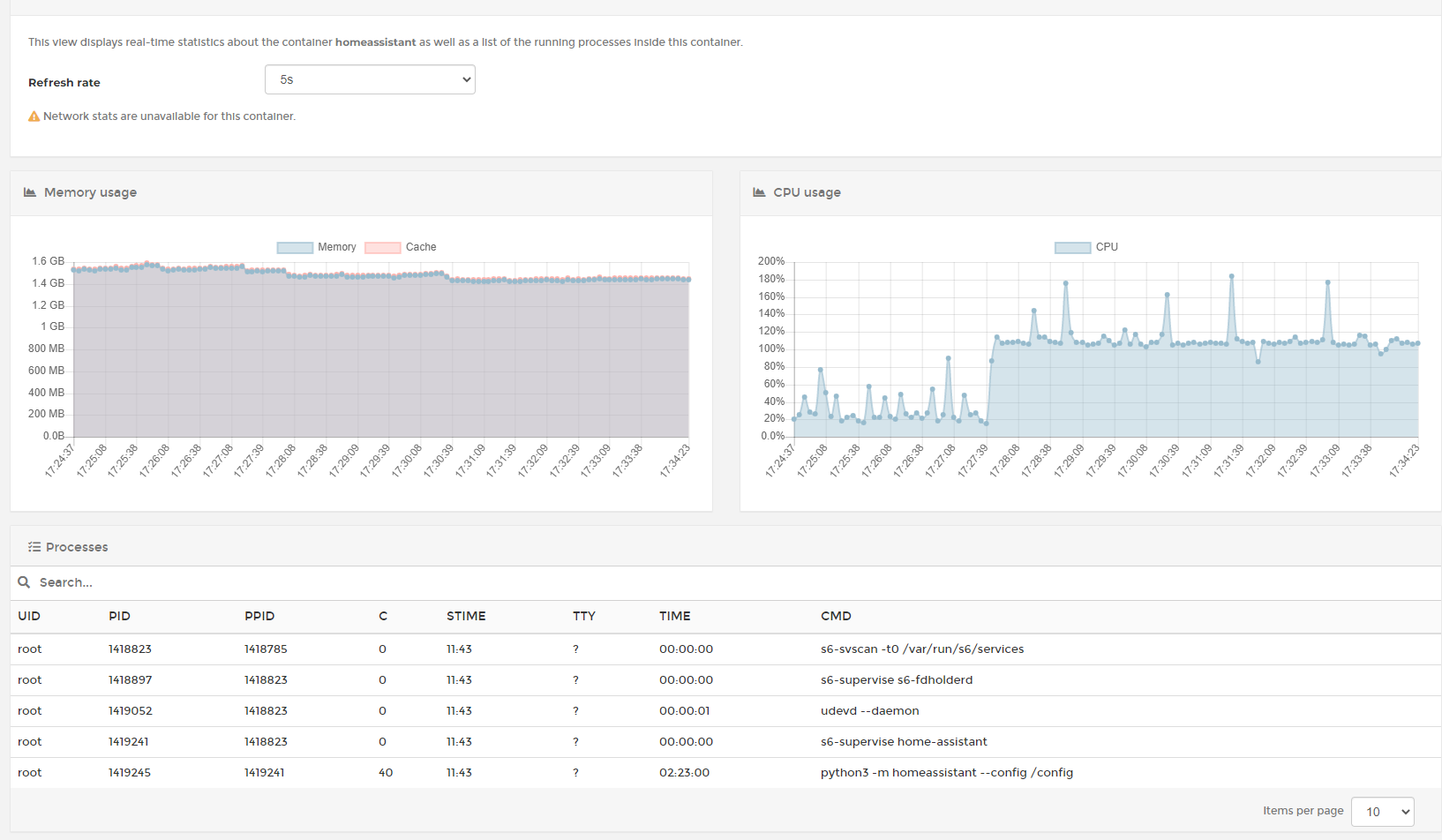Select the PID 1419245 cell
The image size is (1442, 840).
click(x=130, y=772)
